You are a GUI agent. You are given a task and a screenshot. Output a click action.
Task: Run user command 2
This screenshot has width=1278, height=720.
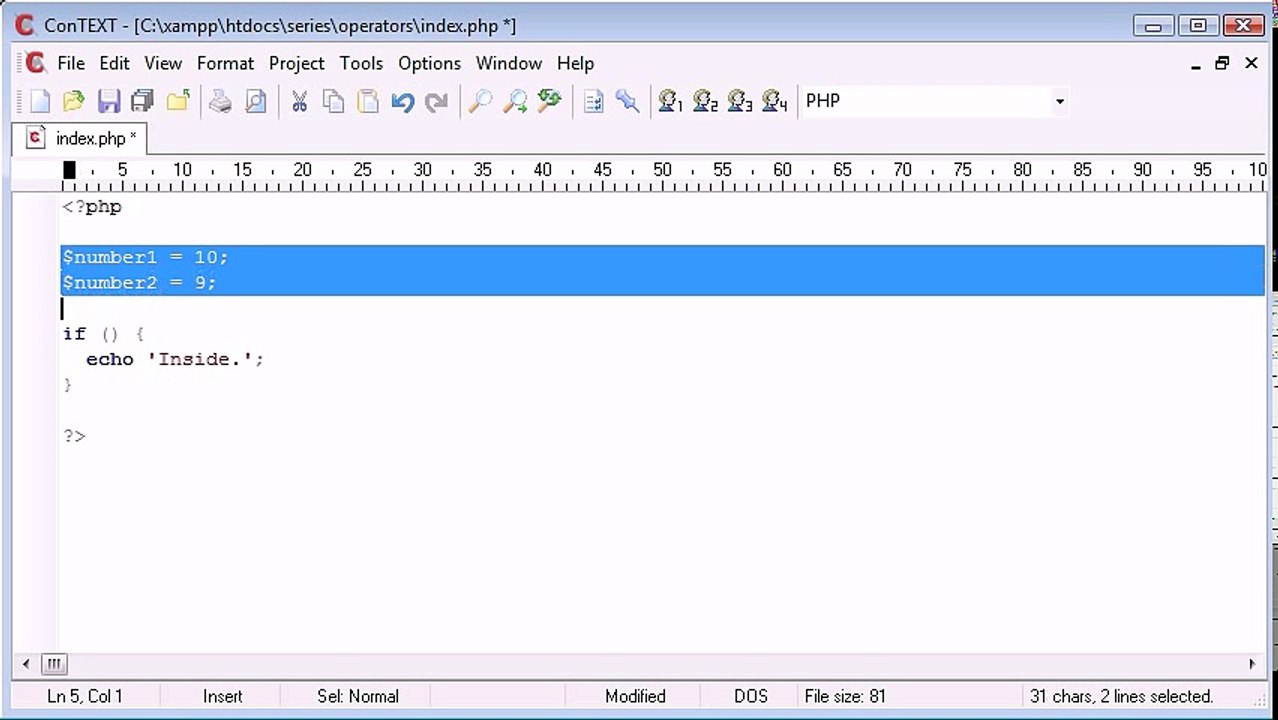[705, 101]
